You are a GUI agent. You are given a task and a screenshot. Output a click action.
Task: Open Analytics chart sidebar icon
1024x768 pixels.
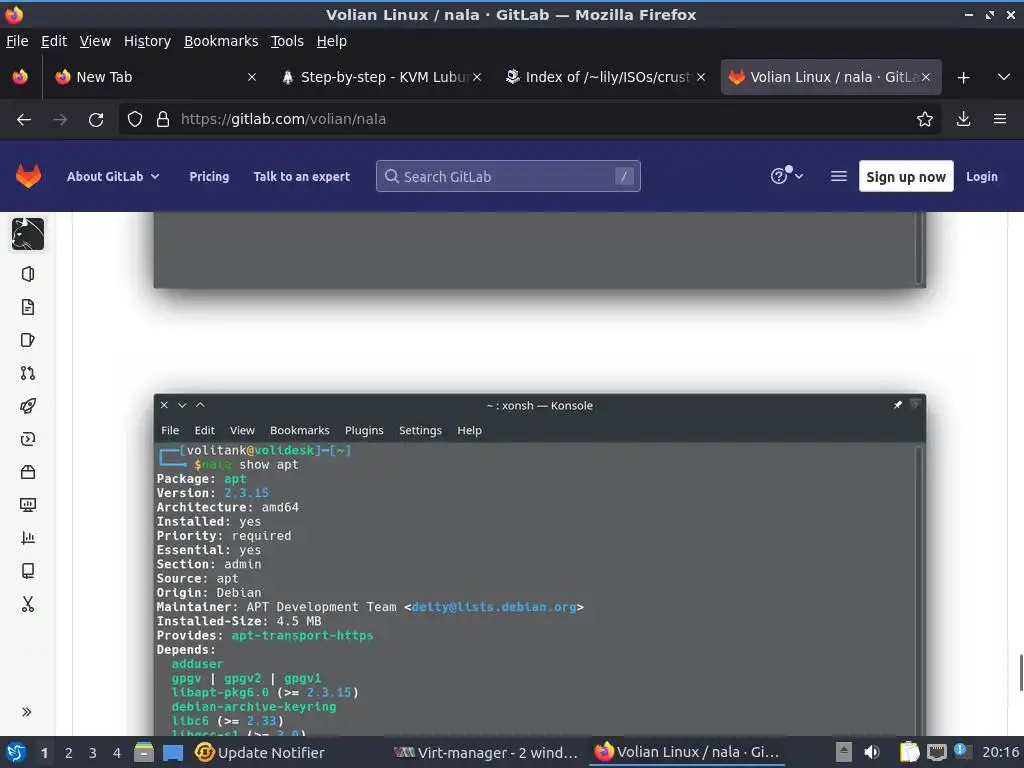coord(27,537)
